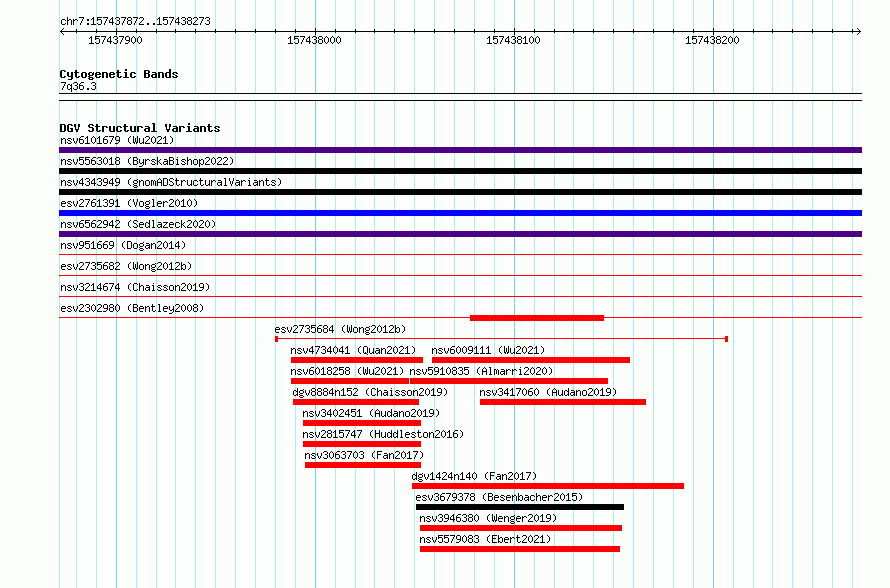Viewport: 890px width, 588px height.
Task: Open nsv5579083 (Ebert2021) label
Action: 485,539
